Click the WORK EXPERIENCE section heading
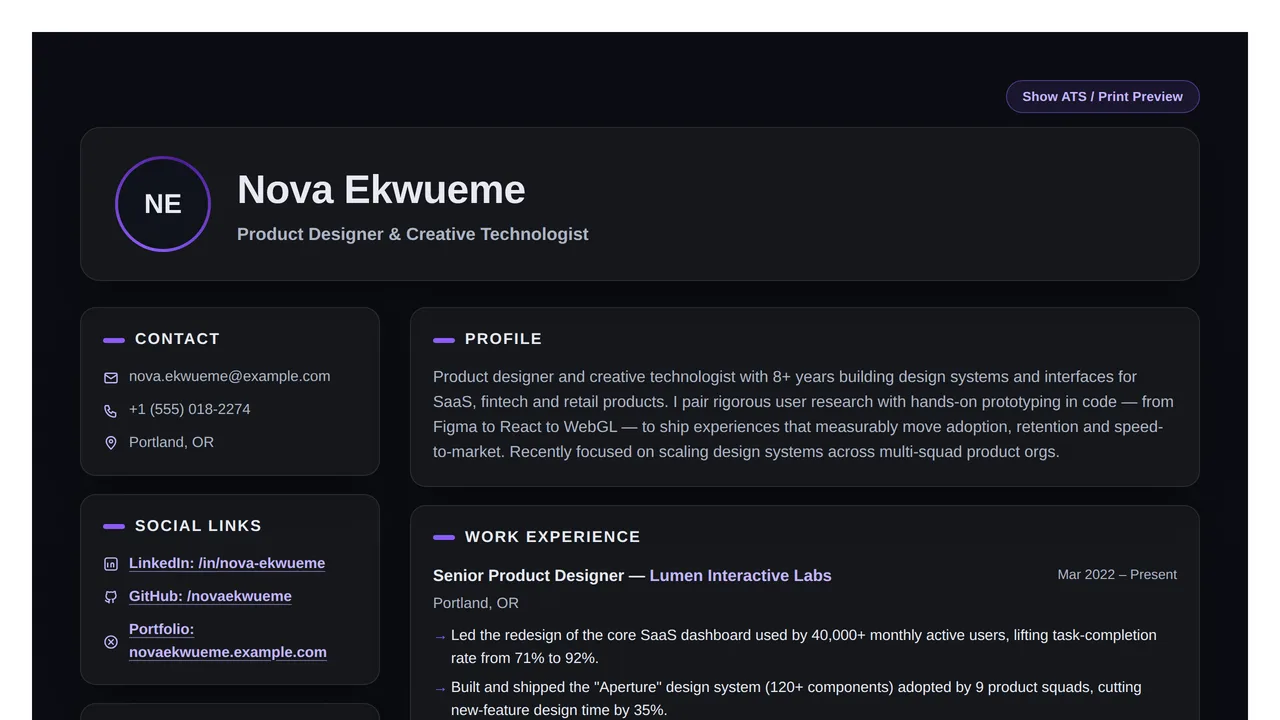The image size is (1280, 720). (552, 537)
